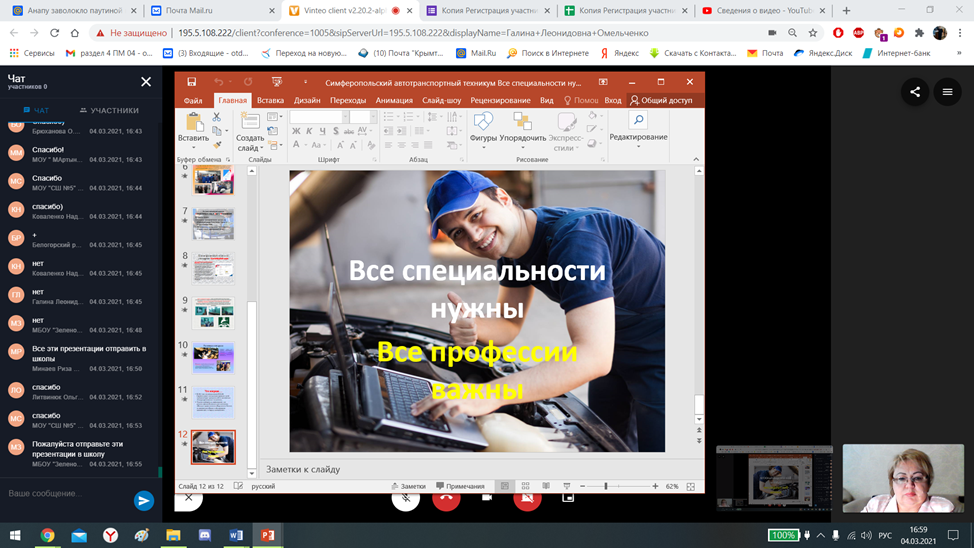The width and height of the screenshot is (974, 548).
Task: Fit slide to window icon
Action: point(691,486)
